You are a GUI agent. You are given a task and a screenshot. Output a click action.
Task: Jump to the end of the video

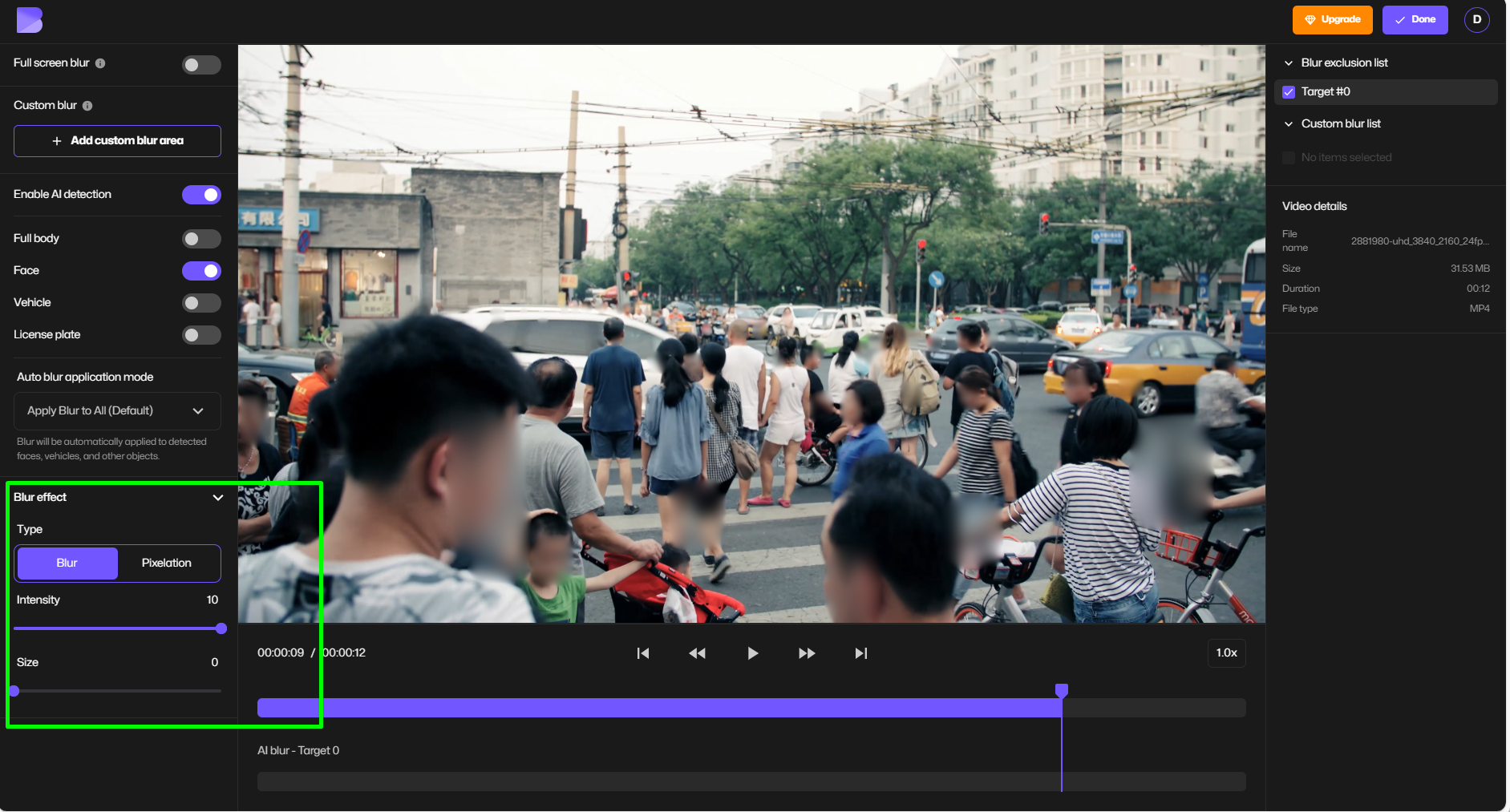(x=860, y=652)
